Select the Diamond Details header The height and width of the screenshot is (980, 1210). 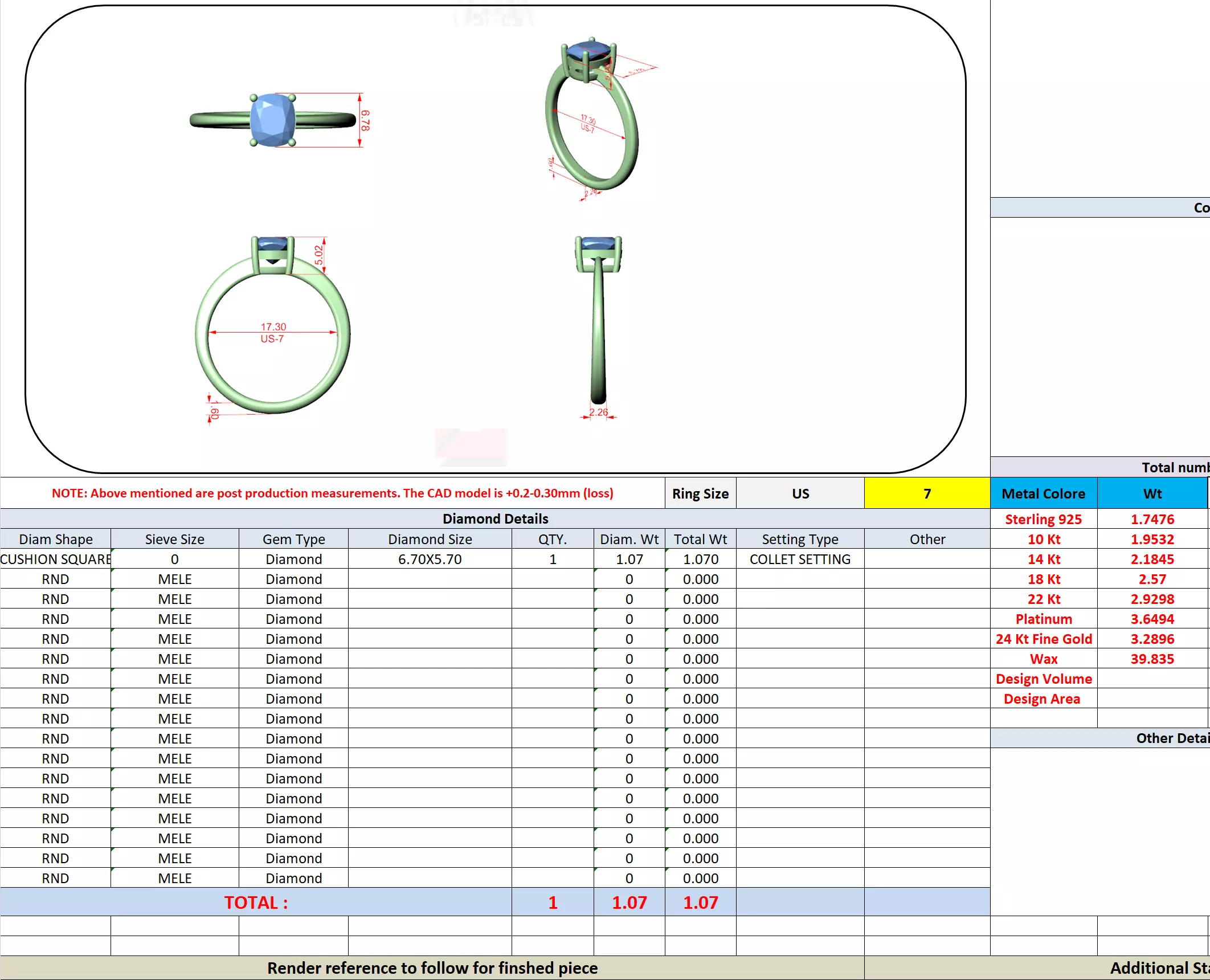pyautogui.click(x=494, y=518)
